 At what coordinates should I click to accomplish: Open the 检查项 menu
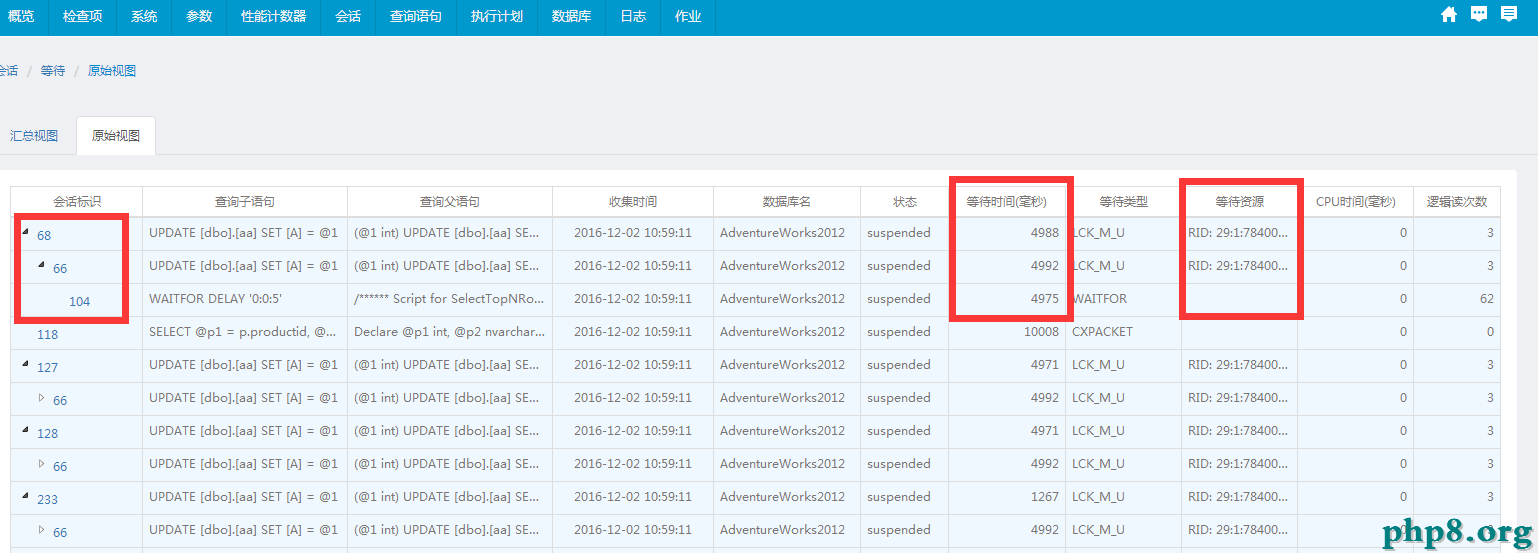point(82,17)
